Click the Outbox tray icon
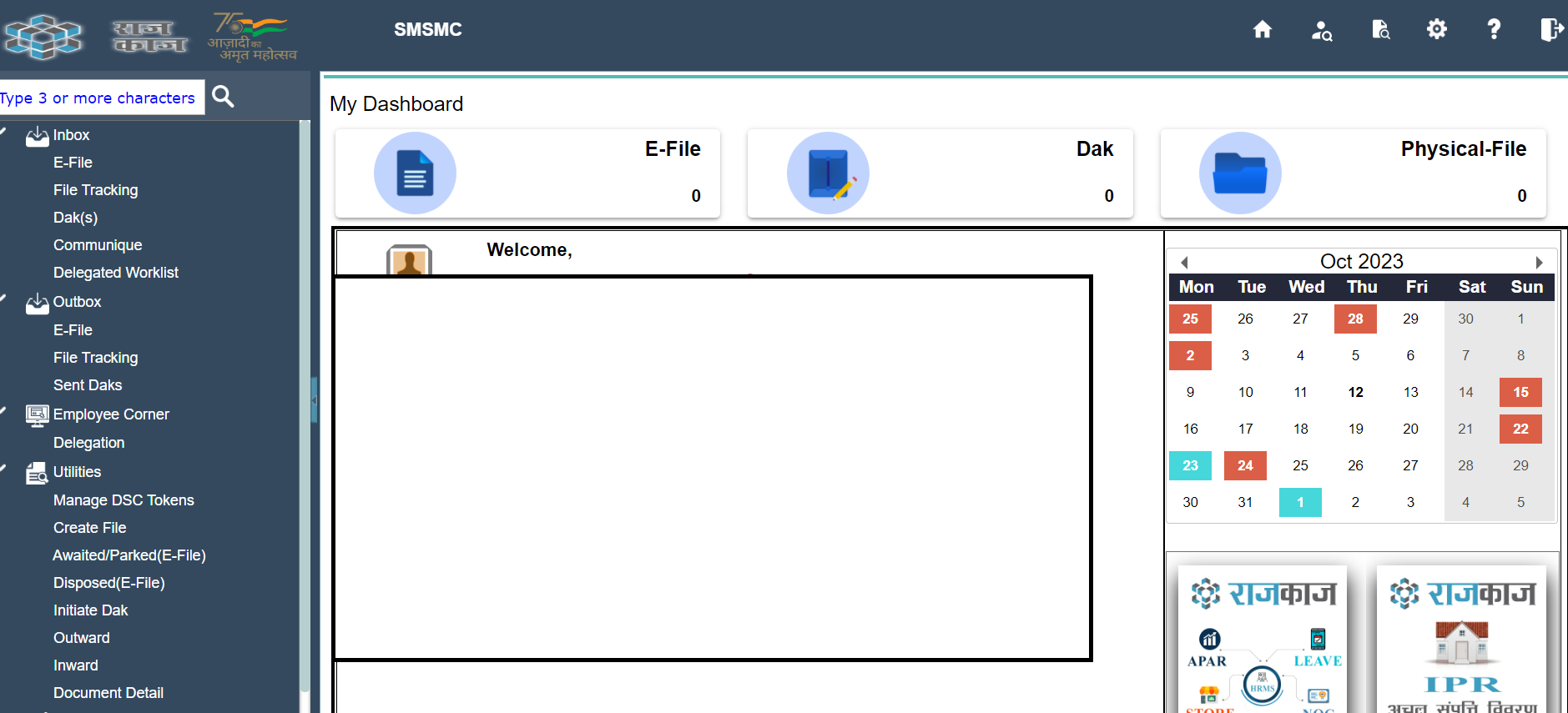 [x=37, y=304]
